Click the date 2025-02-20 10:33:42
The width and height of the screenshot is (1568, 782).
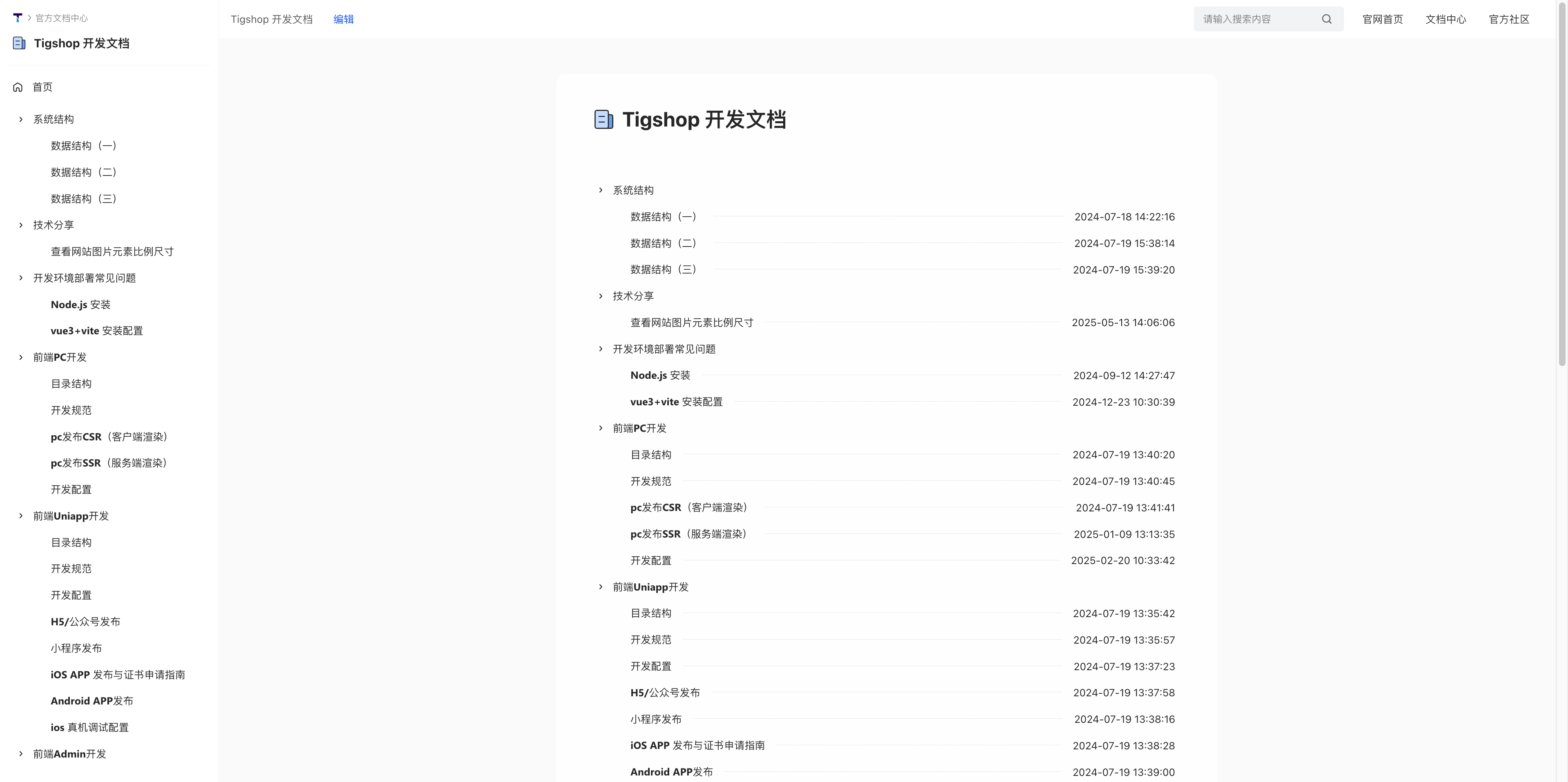tap(1123, 560)
